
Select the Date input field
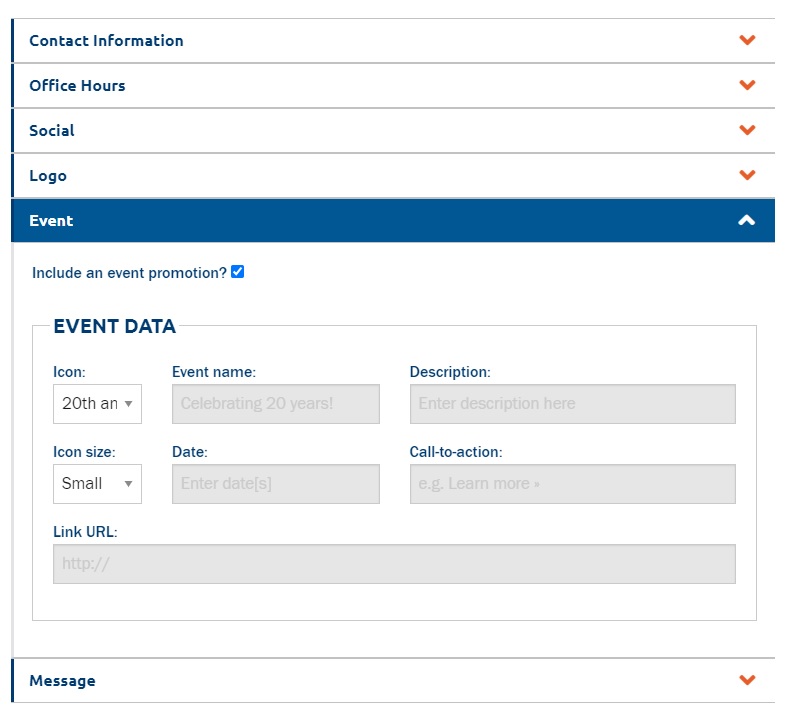pos(276,484)
